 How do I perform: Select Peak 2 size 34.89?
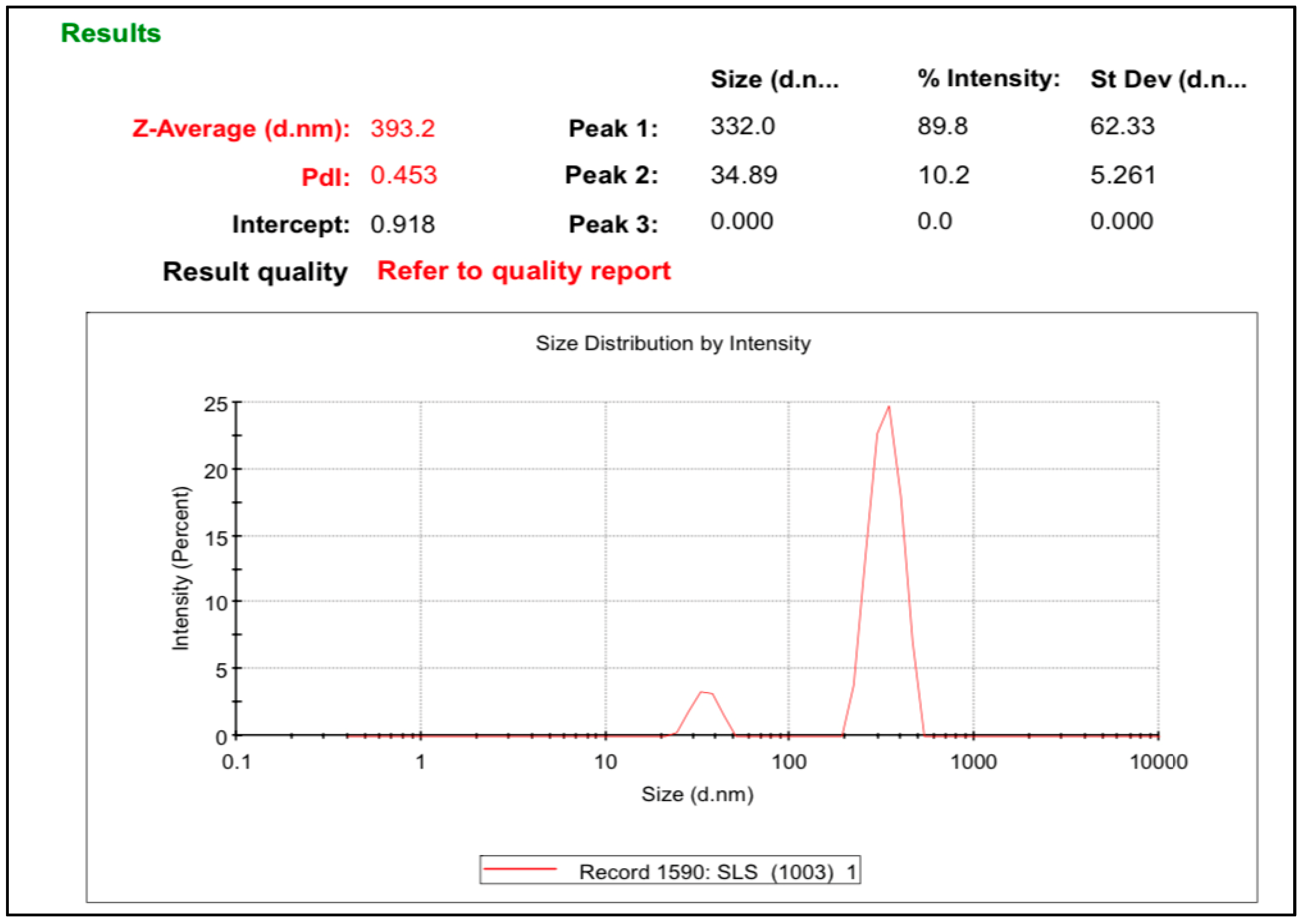[x=743, y=175]
